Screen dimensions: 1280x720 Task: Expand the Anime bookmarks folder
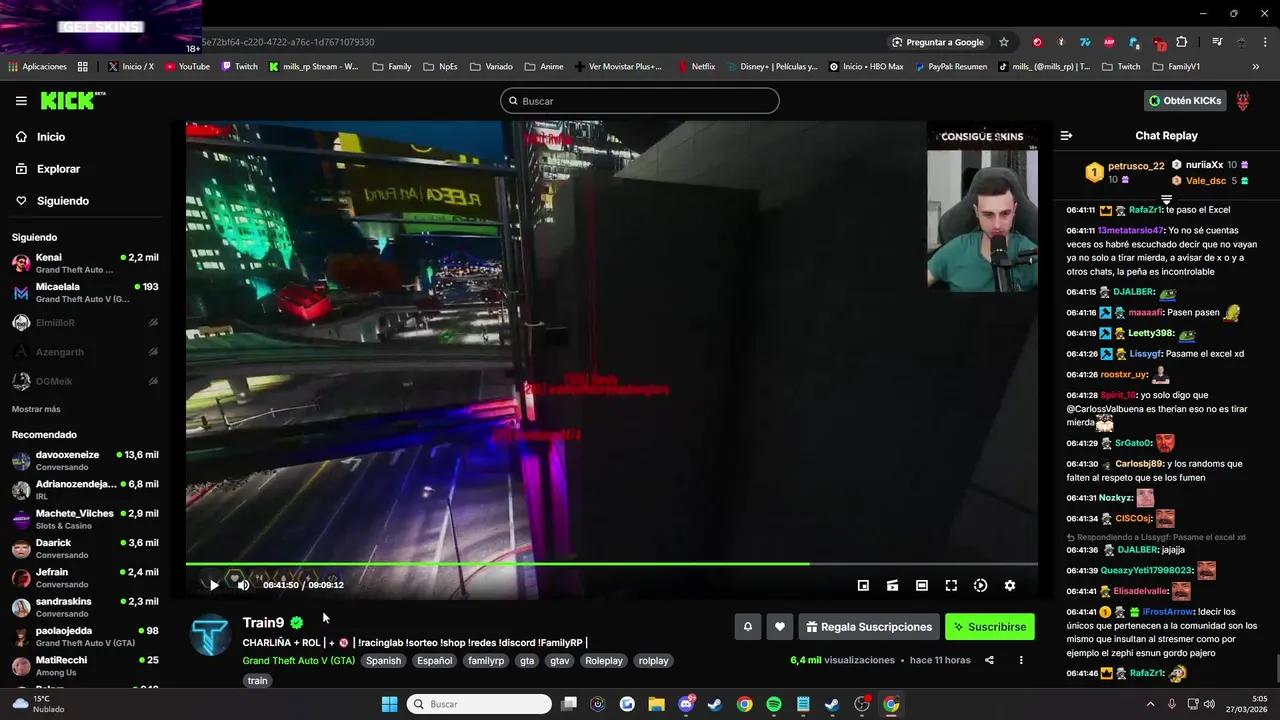[544, 67]
